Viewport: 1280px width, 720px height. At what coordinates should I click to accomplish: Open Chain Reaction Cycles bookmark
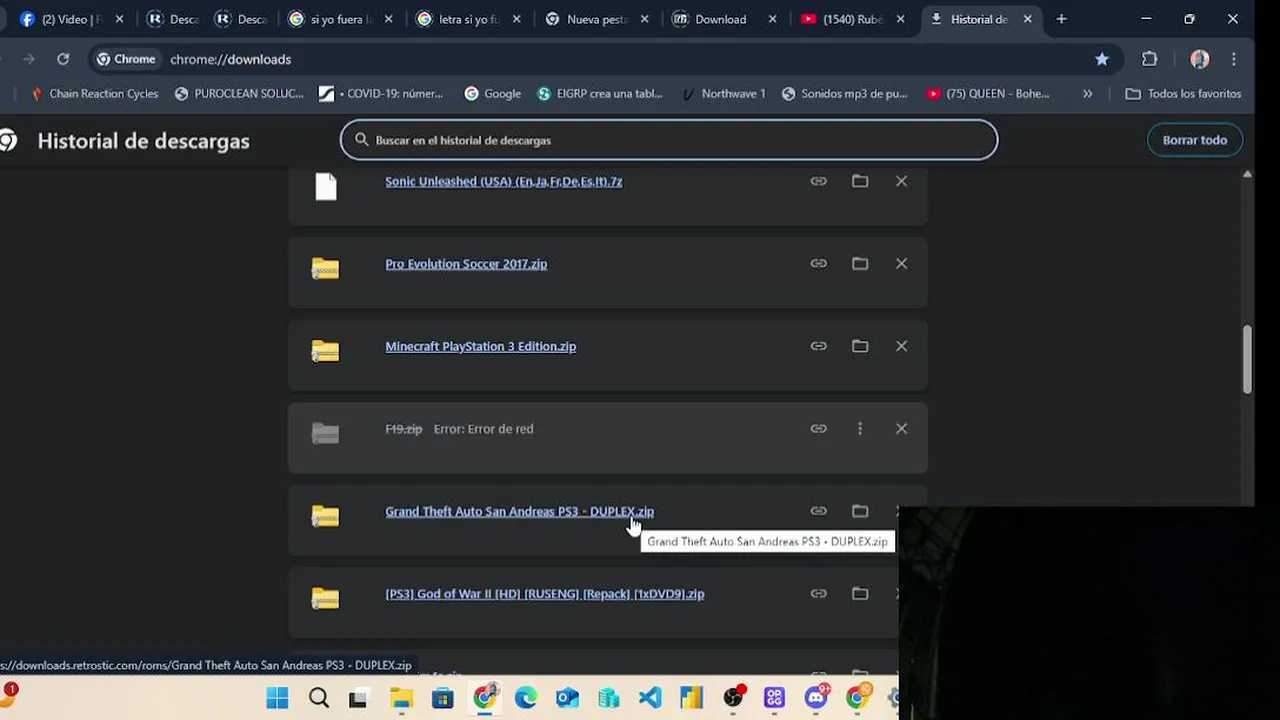point(94,94)
